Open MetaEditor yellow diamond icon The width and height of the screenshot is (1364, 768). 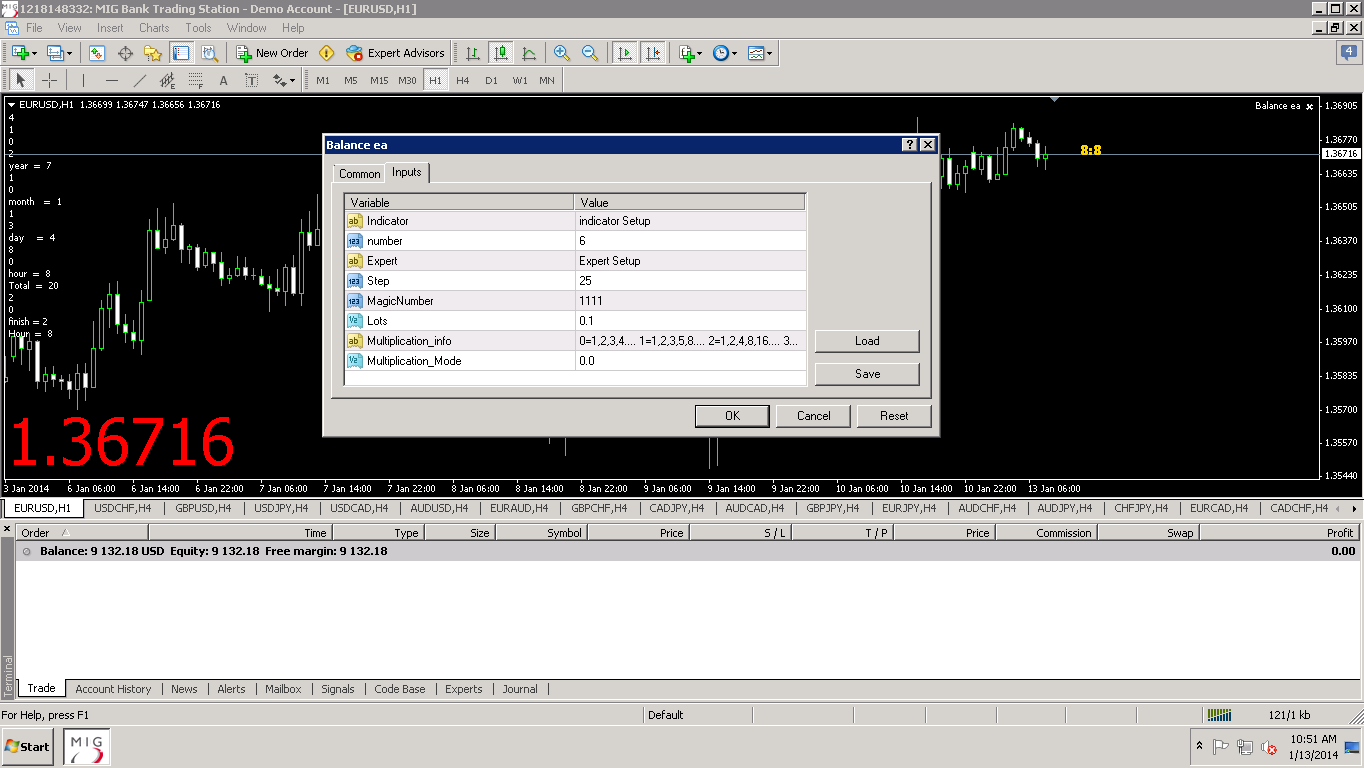tap(326, 53)
